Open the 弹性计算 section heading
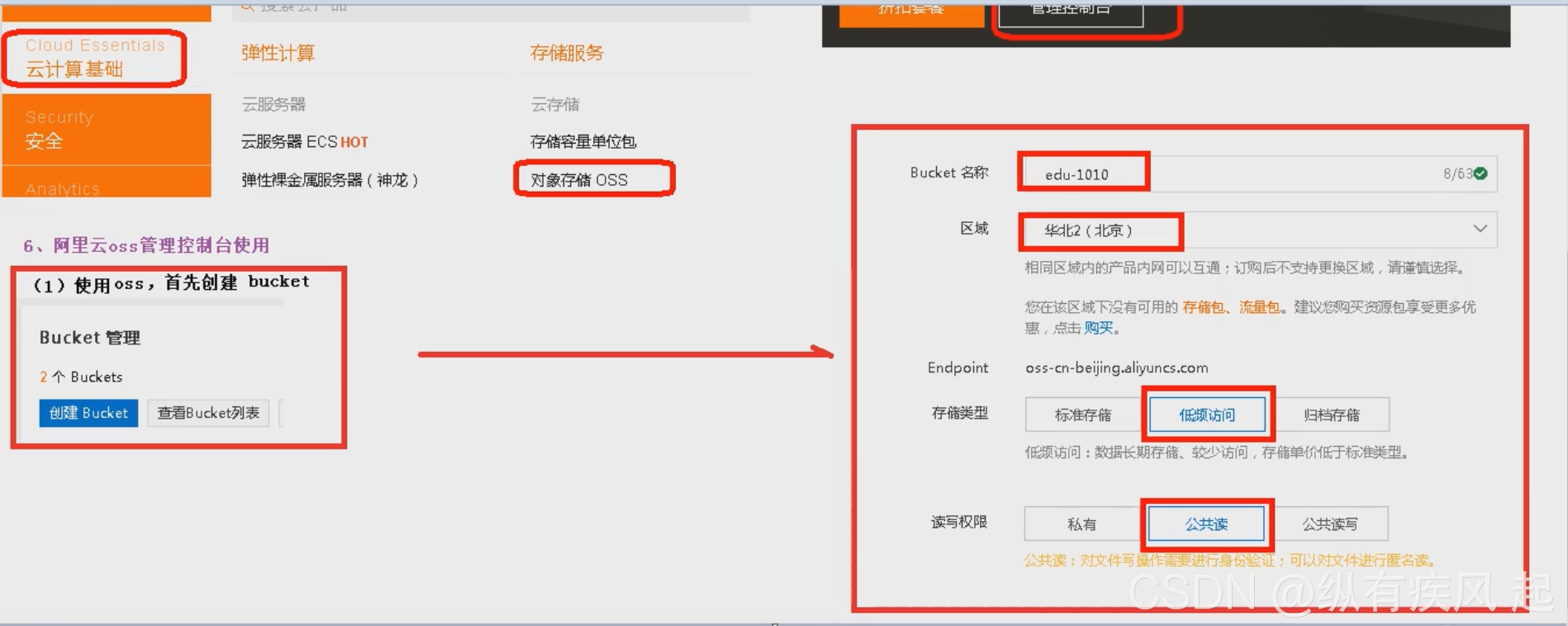The height and width of the screenshot is (626, 1568). pyautogui.click(x=278, y=53)
